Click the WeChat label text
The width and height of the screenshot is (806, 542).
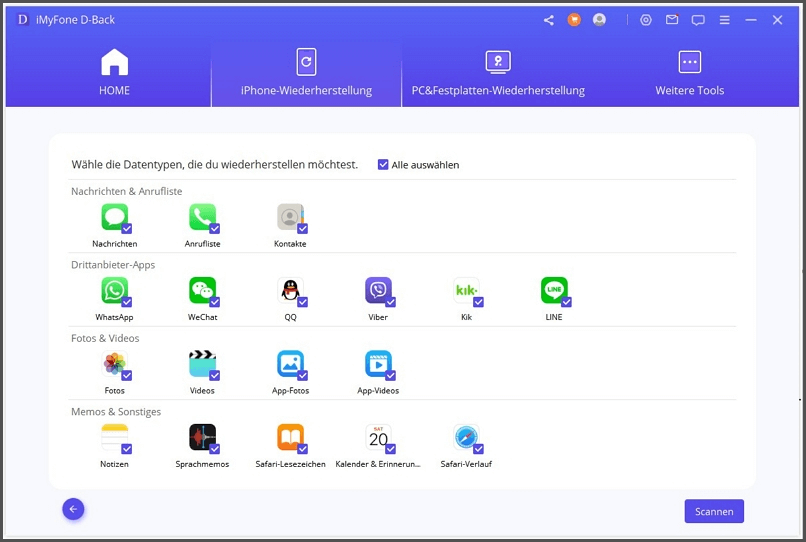tap(203, 317)
